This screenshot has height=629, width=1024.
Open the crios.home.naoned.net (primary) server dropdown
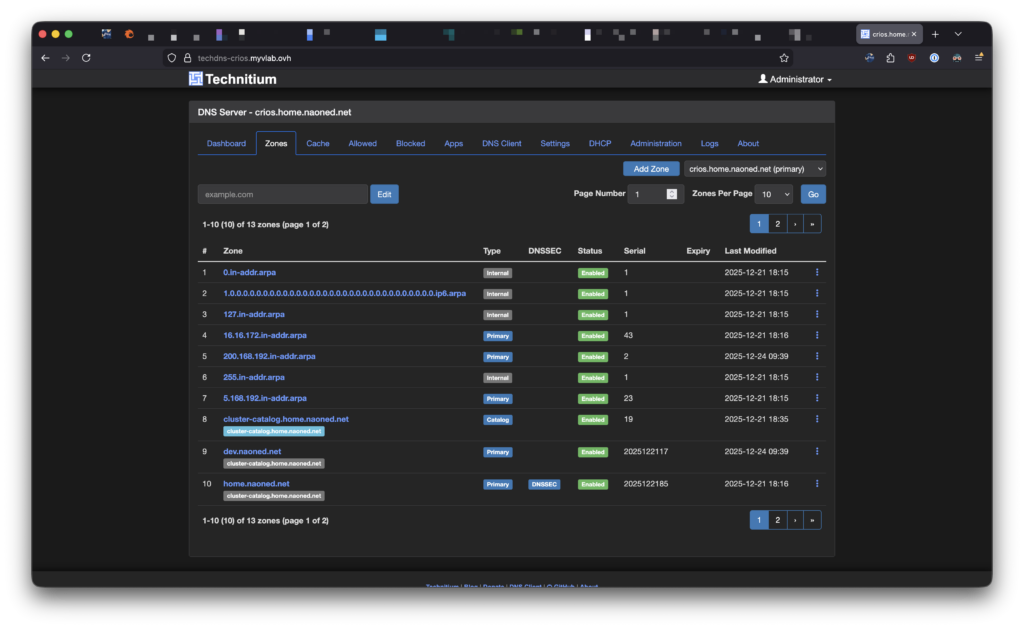pos(755,169)
